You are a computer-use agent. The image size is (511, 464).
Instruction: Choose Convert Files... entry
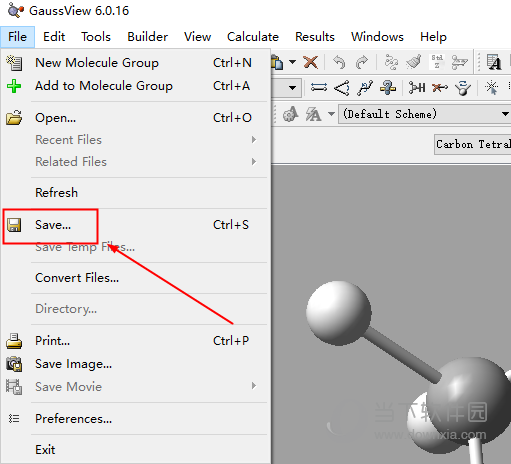pos(136,278)
